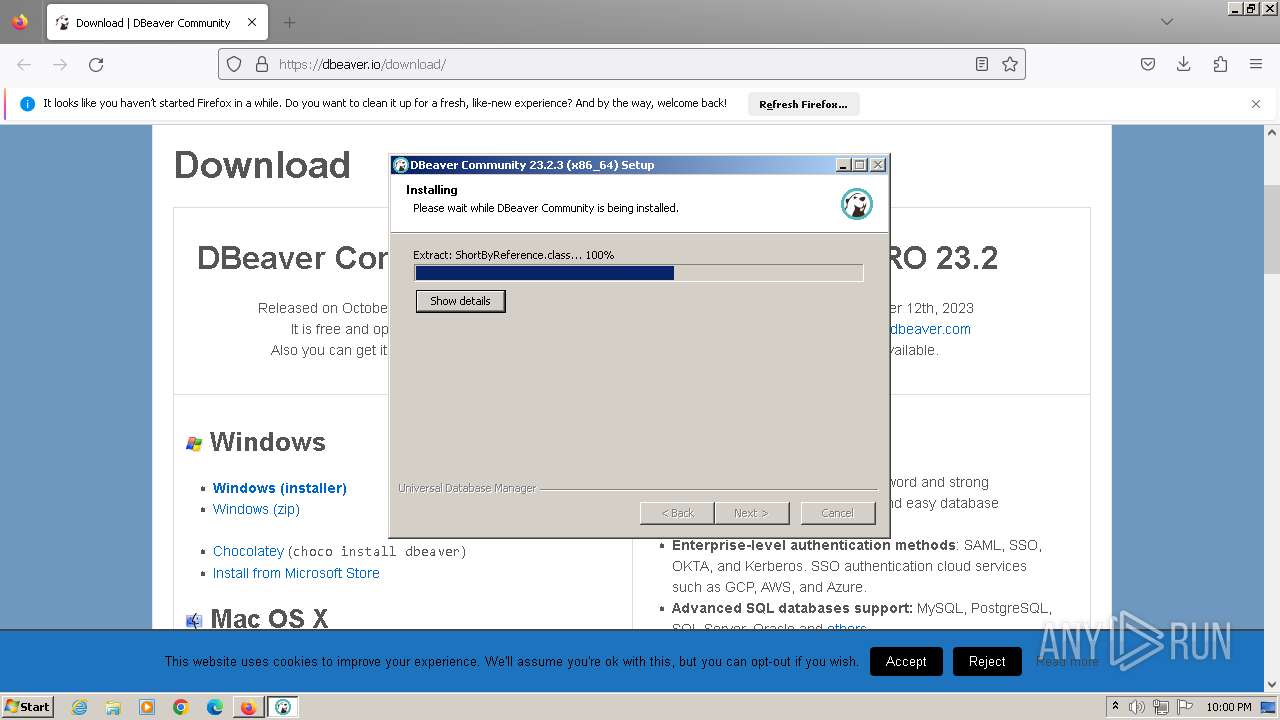
Task: Click the 10:00 PM taskbar clock
Action: pos(1228,707)
